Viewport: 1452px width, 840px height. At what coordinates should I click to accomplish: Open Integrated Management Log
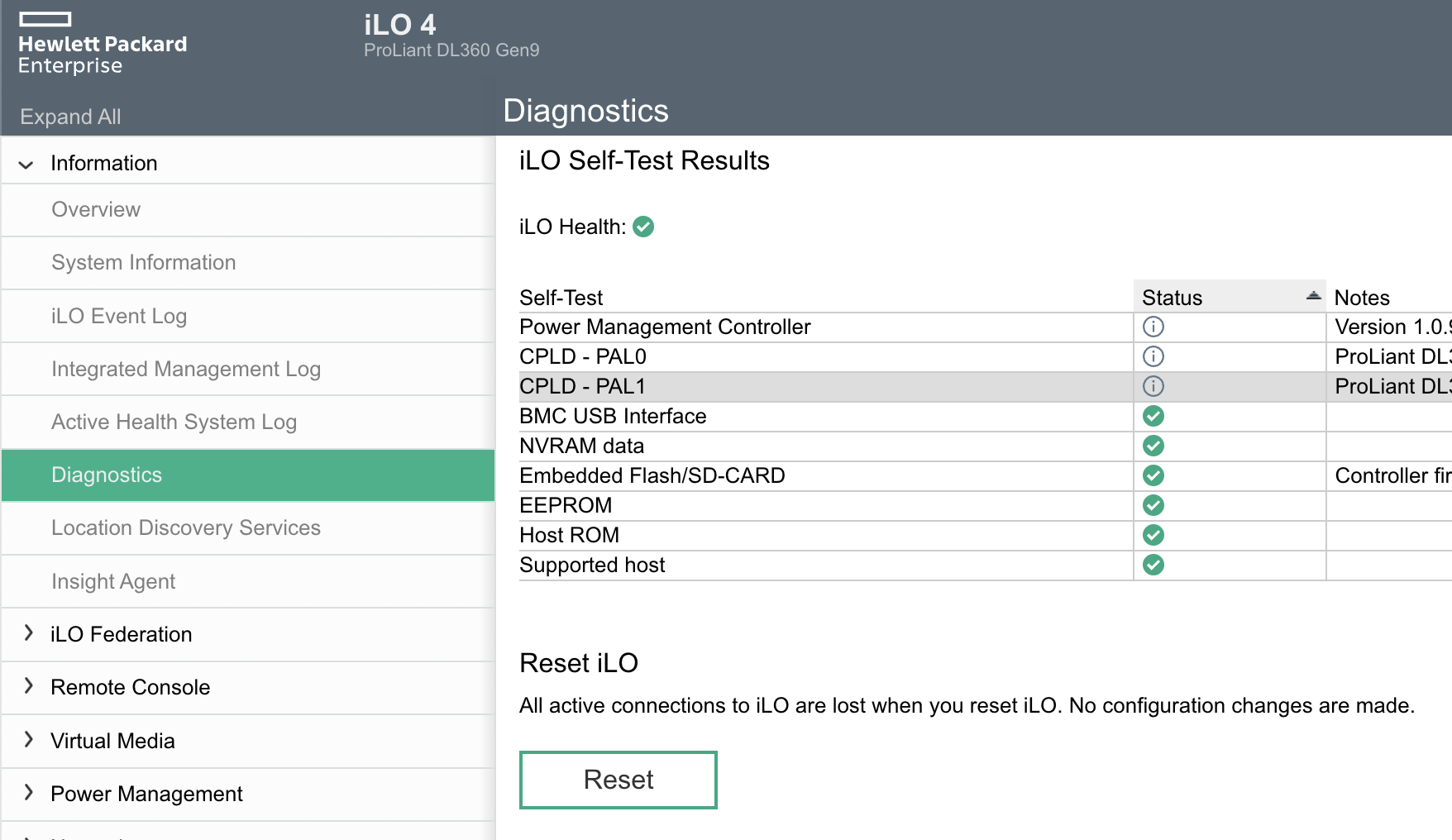[x=248, y=369]
